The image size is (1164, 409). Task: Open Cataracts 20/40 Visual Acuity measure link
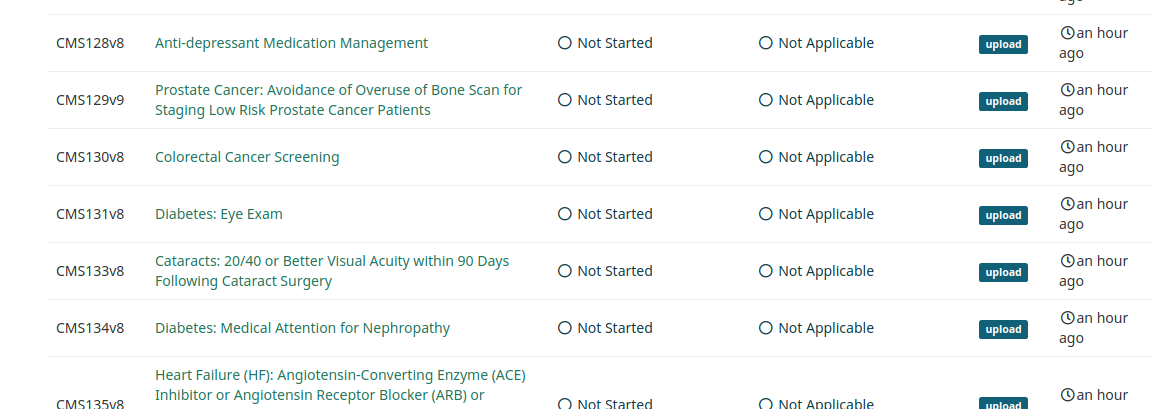point(332,271)
